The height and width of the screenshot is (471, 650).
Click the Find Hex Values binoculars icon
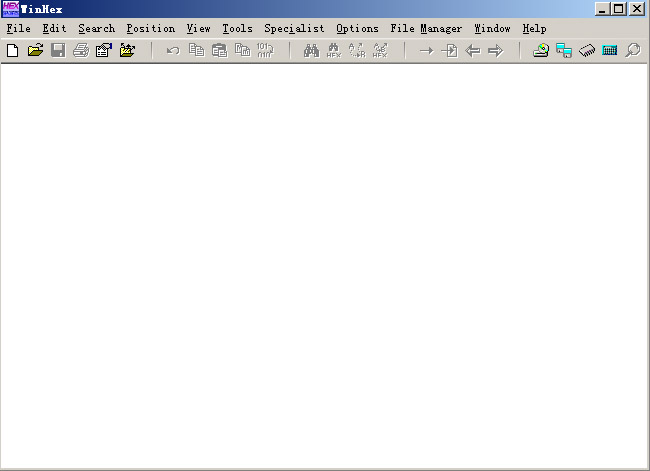click(334, 51)
